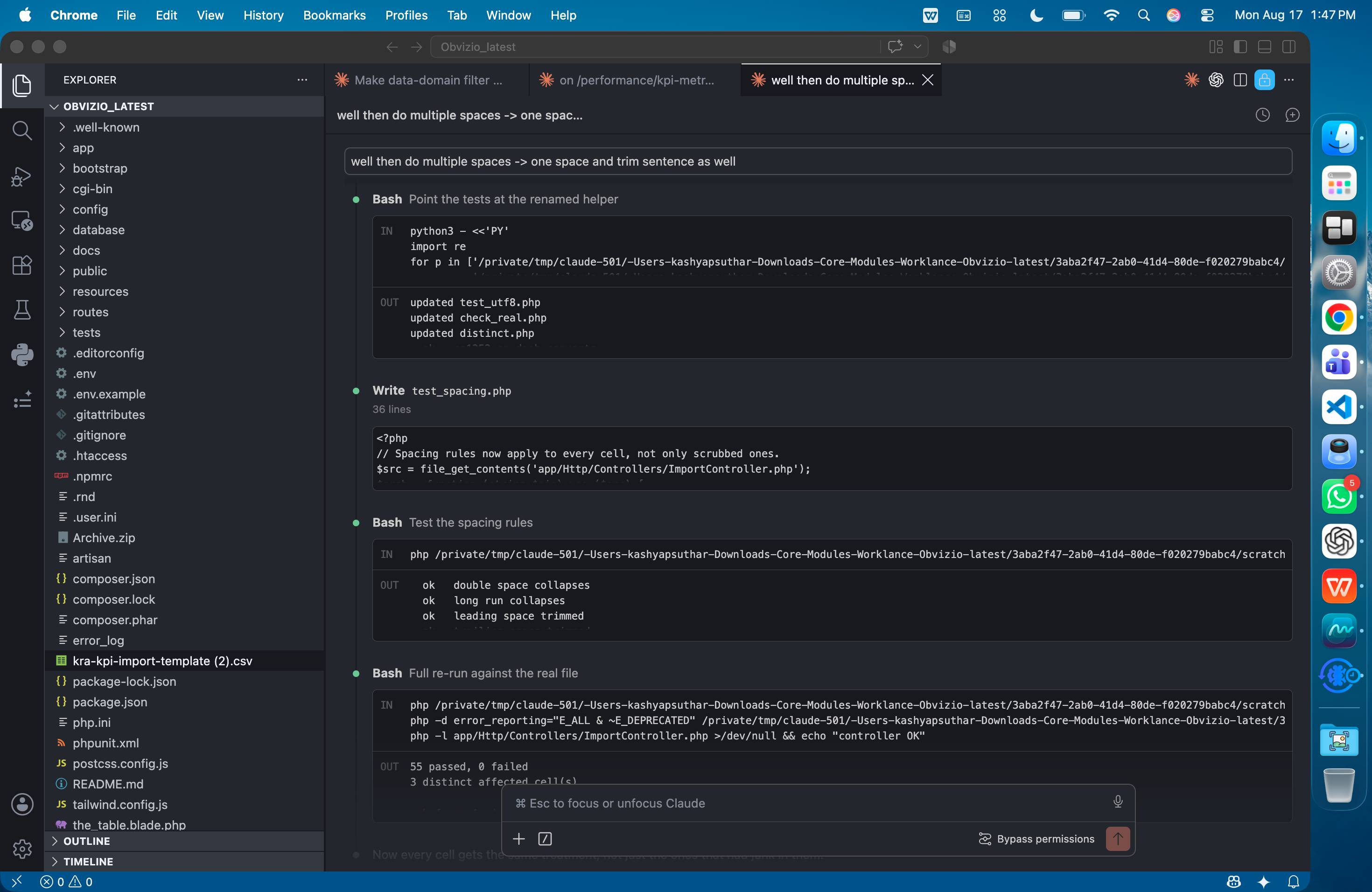The image size is (1372, 892).
Task: Start a new chat conversation
Action: coord(1293,115)
